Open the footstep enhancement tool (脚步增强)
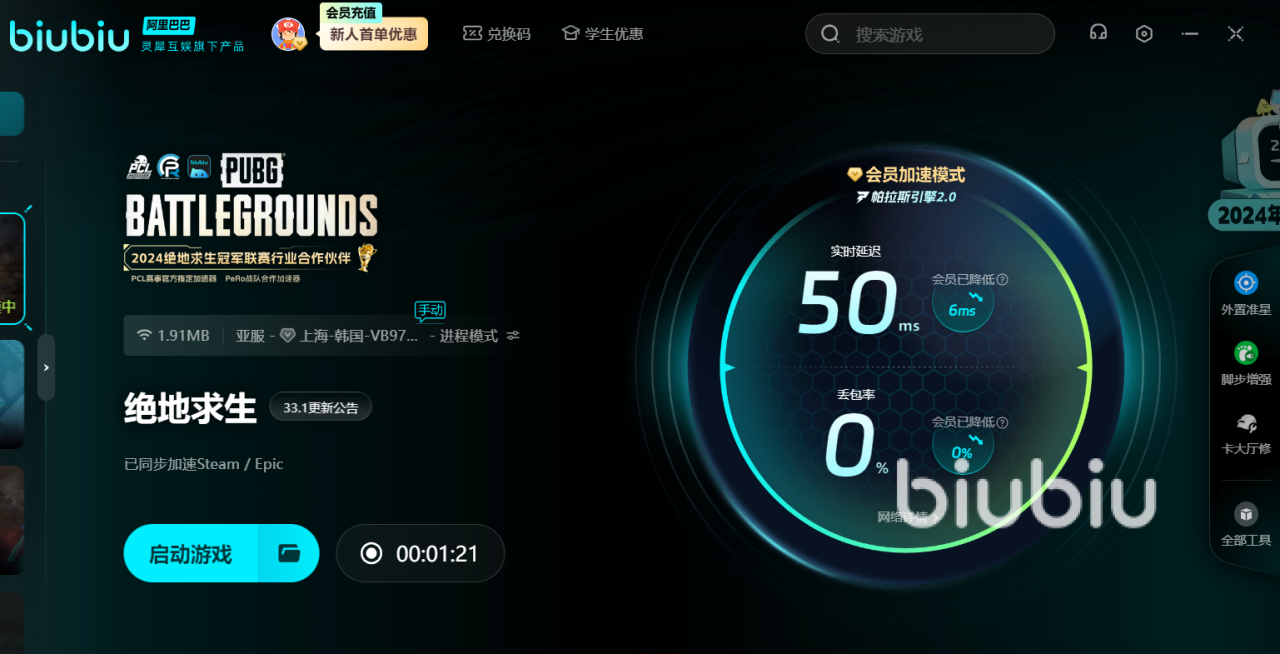Image resolution: width=1280 pixels, height=654 pixels. (x=1245, y=362)
